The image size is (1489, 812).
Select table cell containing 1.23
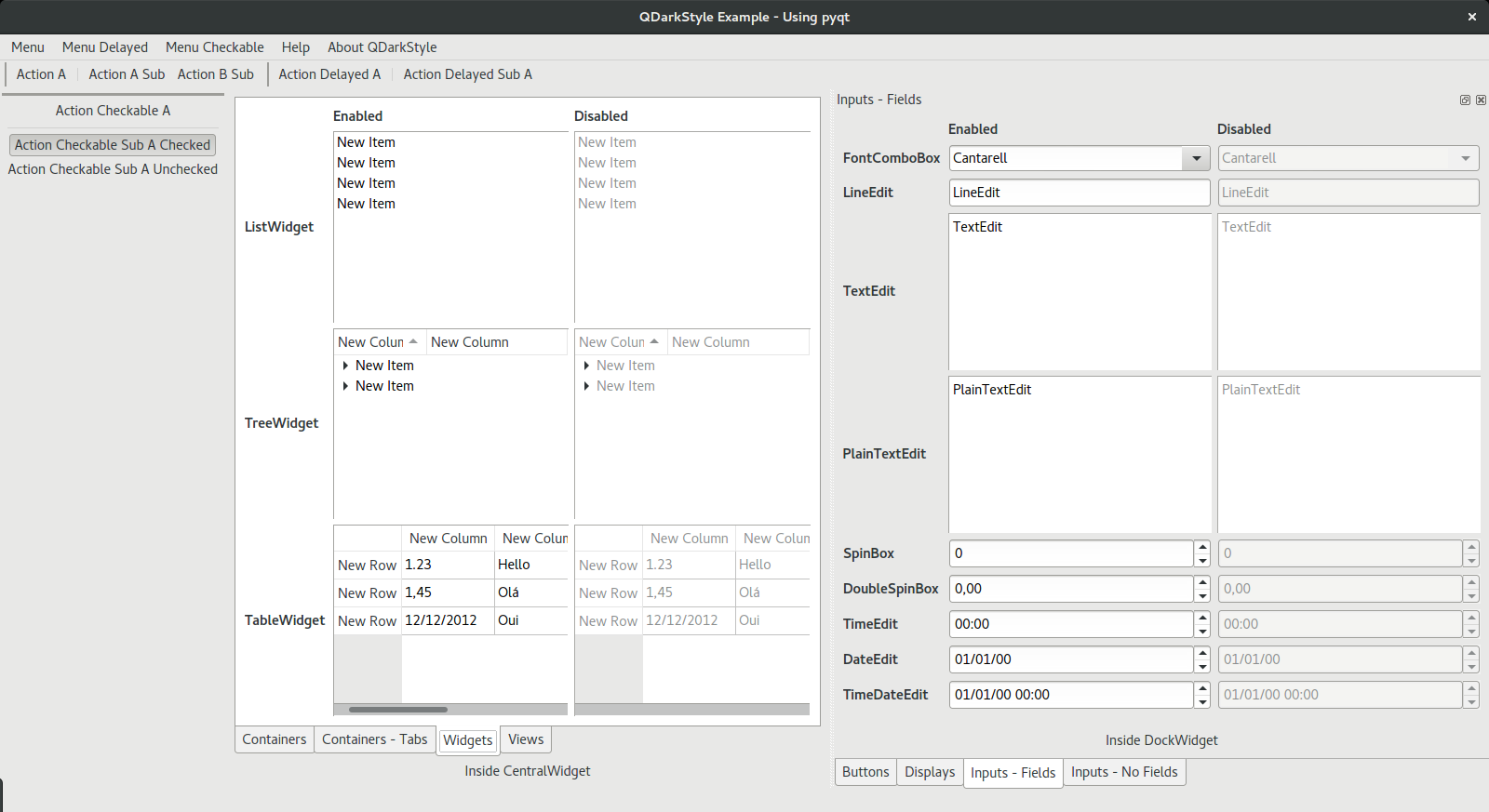448,565
